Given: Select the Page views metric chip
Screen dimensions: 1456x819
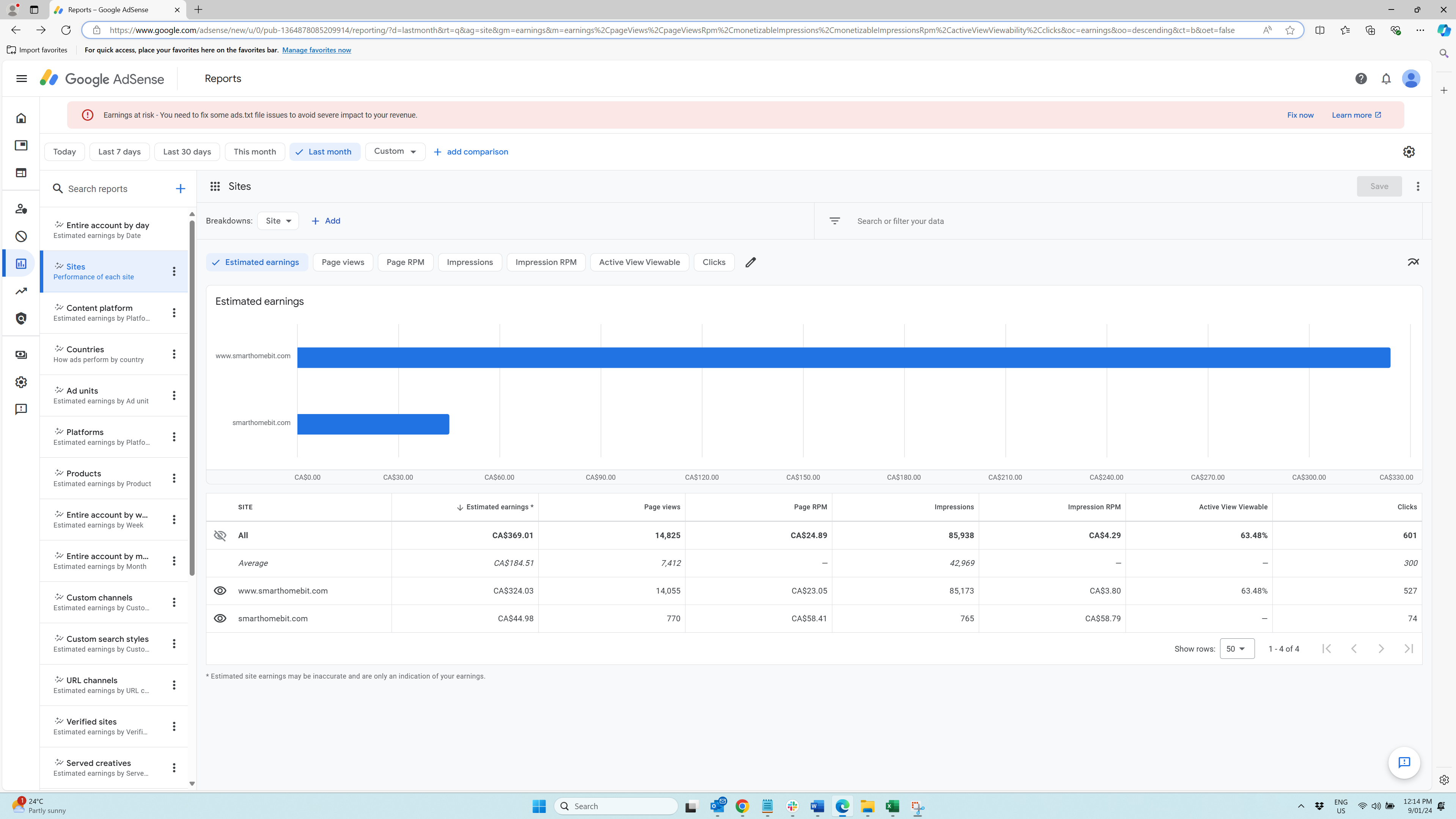Looking at the screenshot, I should pyautogui.click(x=343, y=263).
